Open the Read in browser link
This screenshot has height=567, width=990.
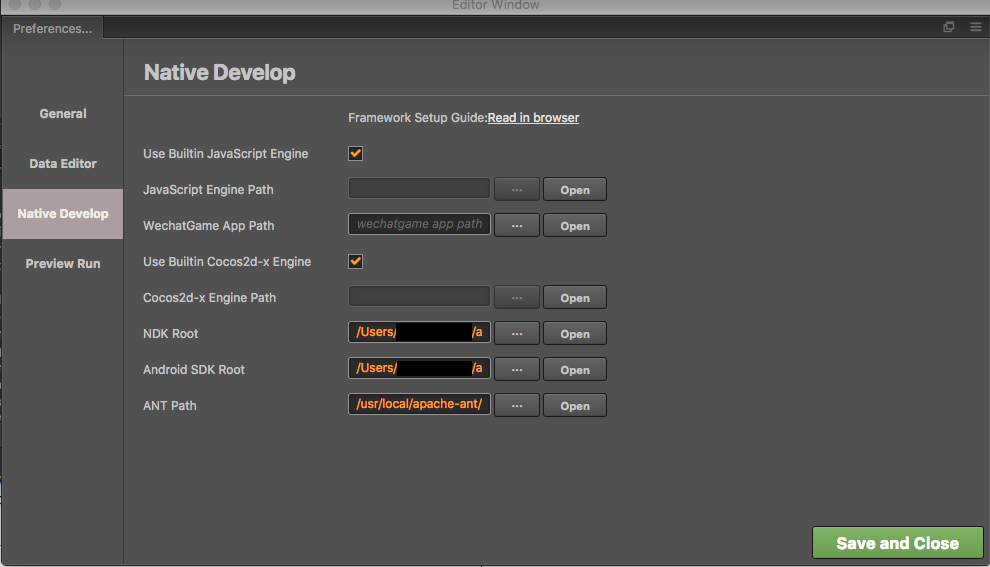coord(533,118)
